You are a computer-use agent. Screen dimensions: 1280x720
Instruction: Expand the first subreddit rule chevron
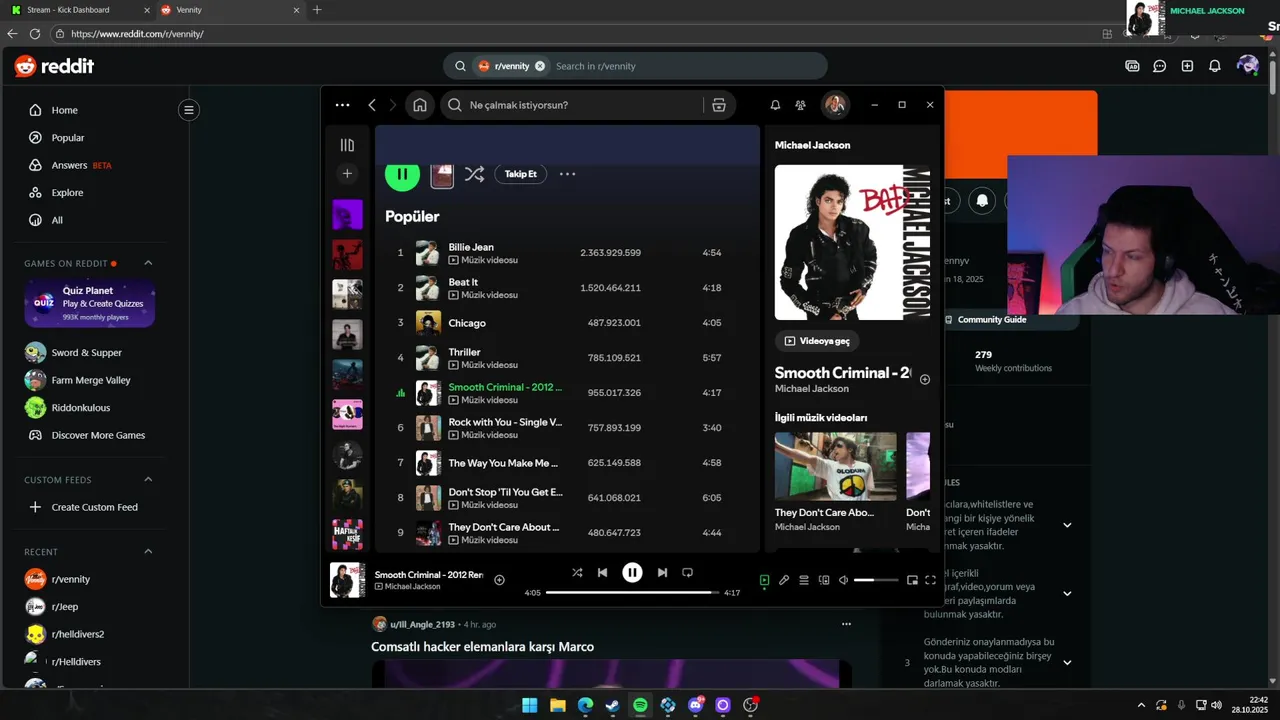point(1067,525)
